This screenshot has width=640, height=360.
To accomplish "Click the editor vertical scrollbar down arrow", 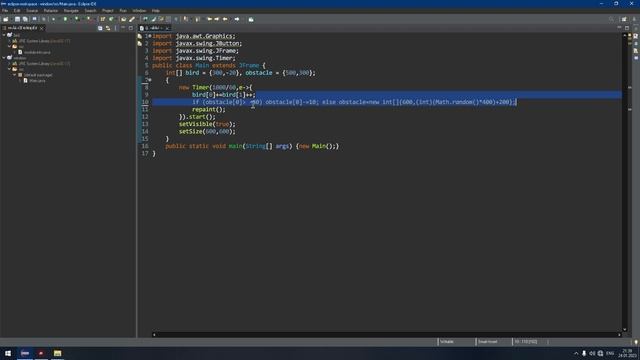I will click(624, 329).
